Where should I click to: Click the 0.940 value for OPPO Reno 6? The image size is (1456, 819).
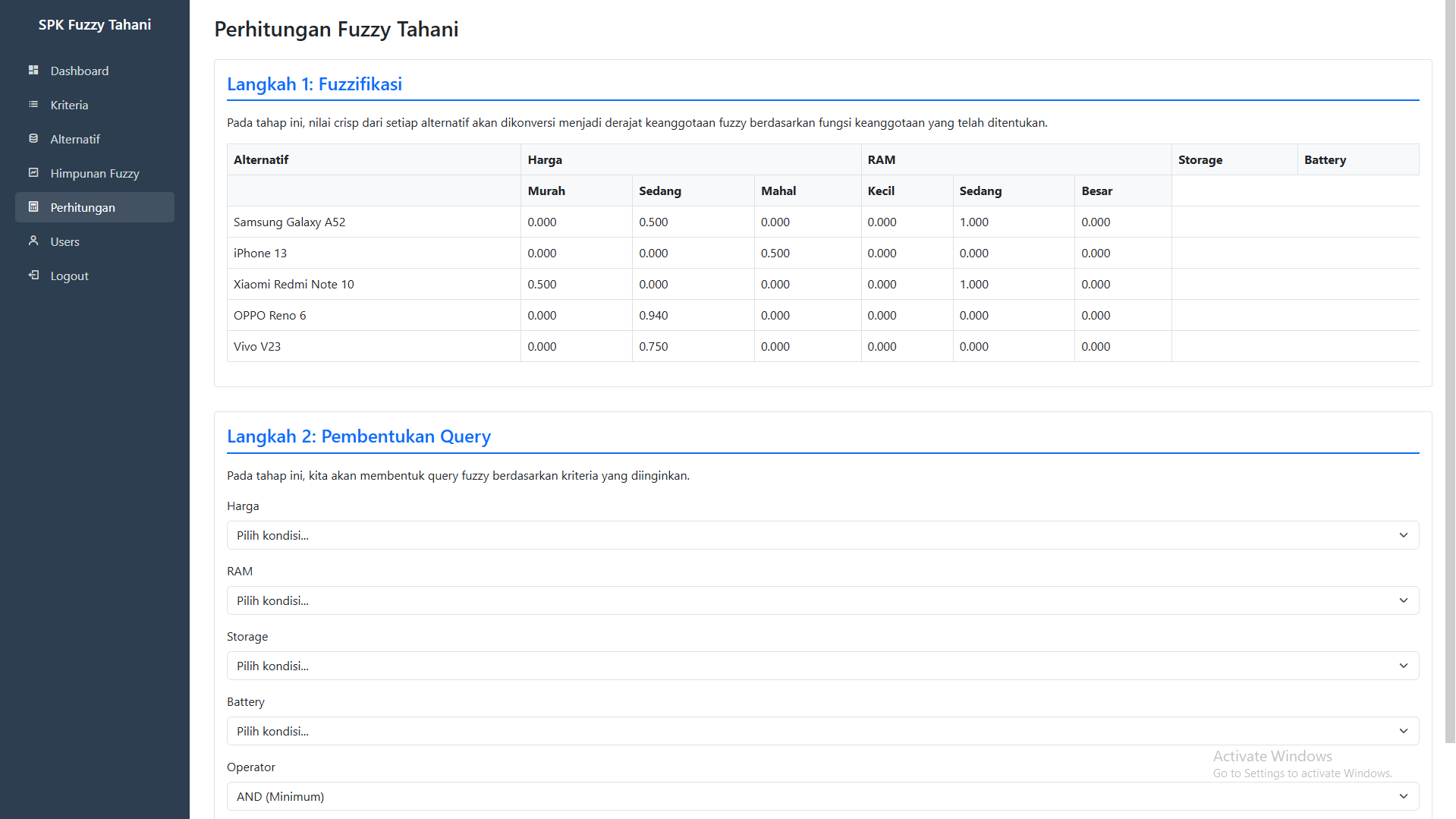(653, 315)
